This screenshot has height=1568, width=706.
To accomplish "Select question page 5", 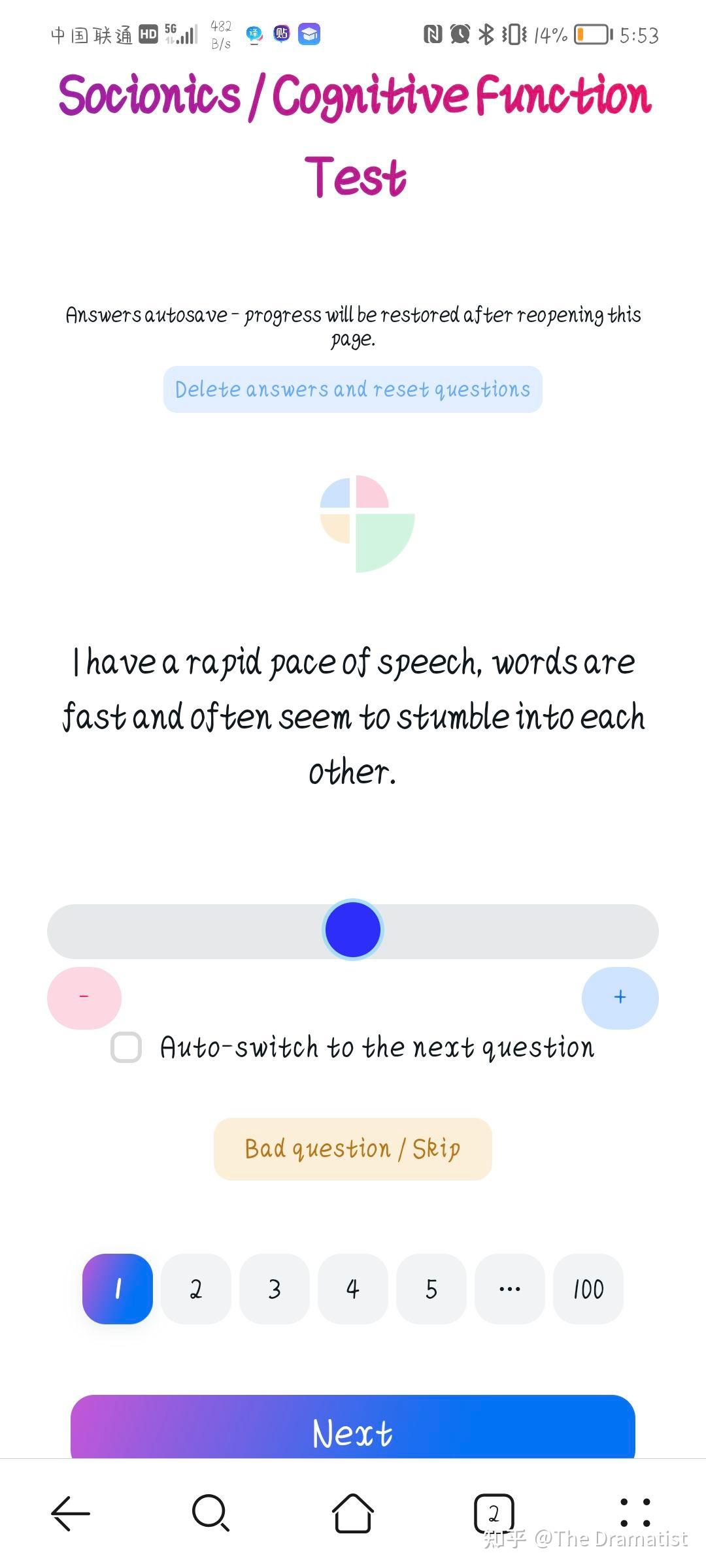I will click(x=431, y=1289).
